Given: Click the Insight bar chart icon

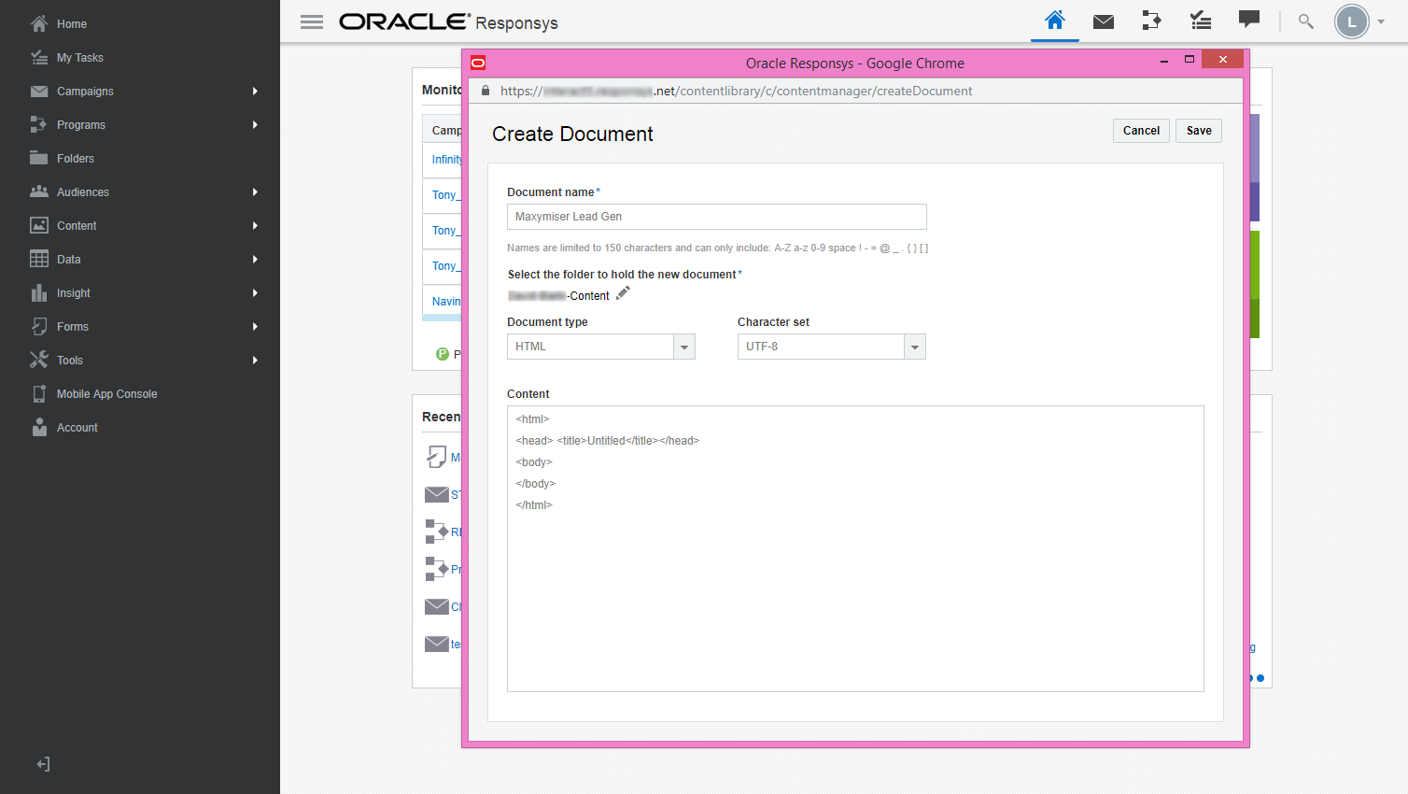Looking at the screenshot, I should click(39, 293).
